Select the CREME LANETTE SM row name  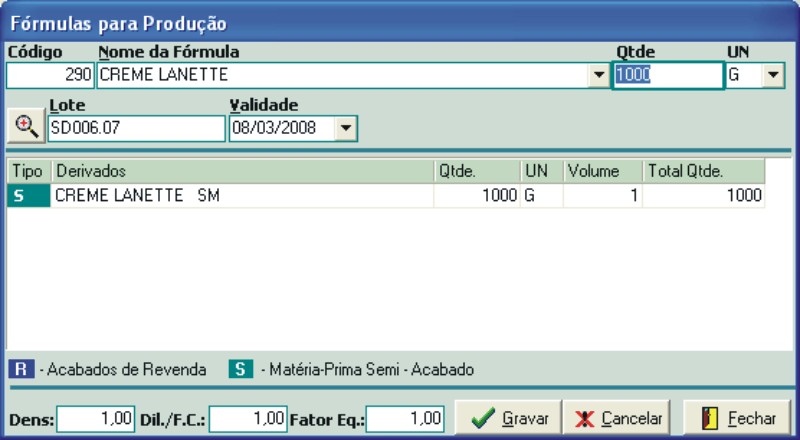coord(242,195)
